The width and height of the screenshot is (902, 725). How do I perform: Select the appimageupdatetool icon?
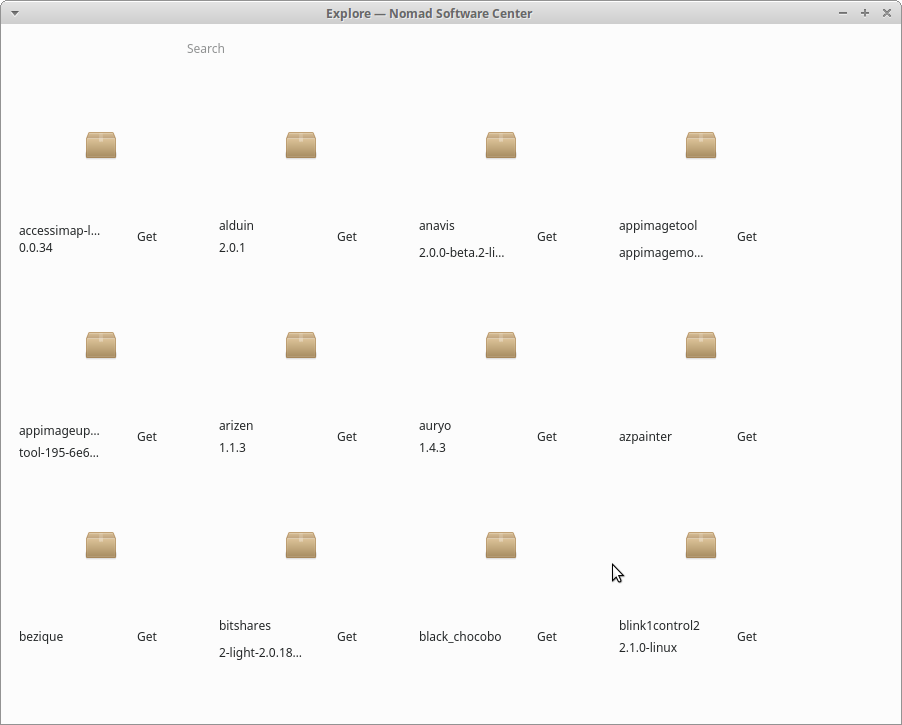(100, 345)
